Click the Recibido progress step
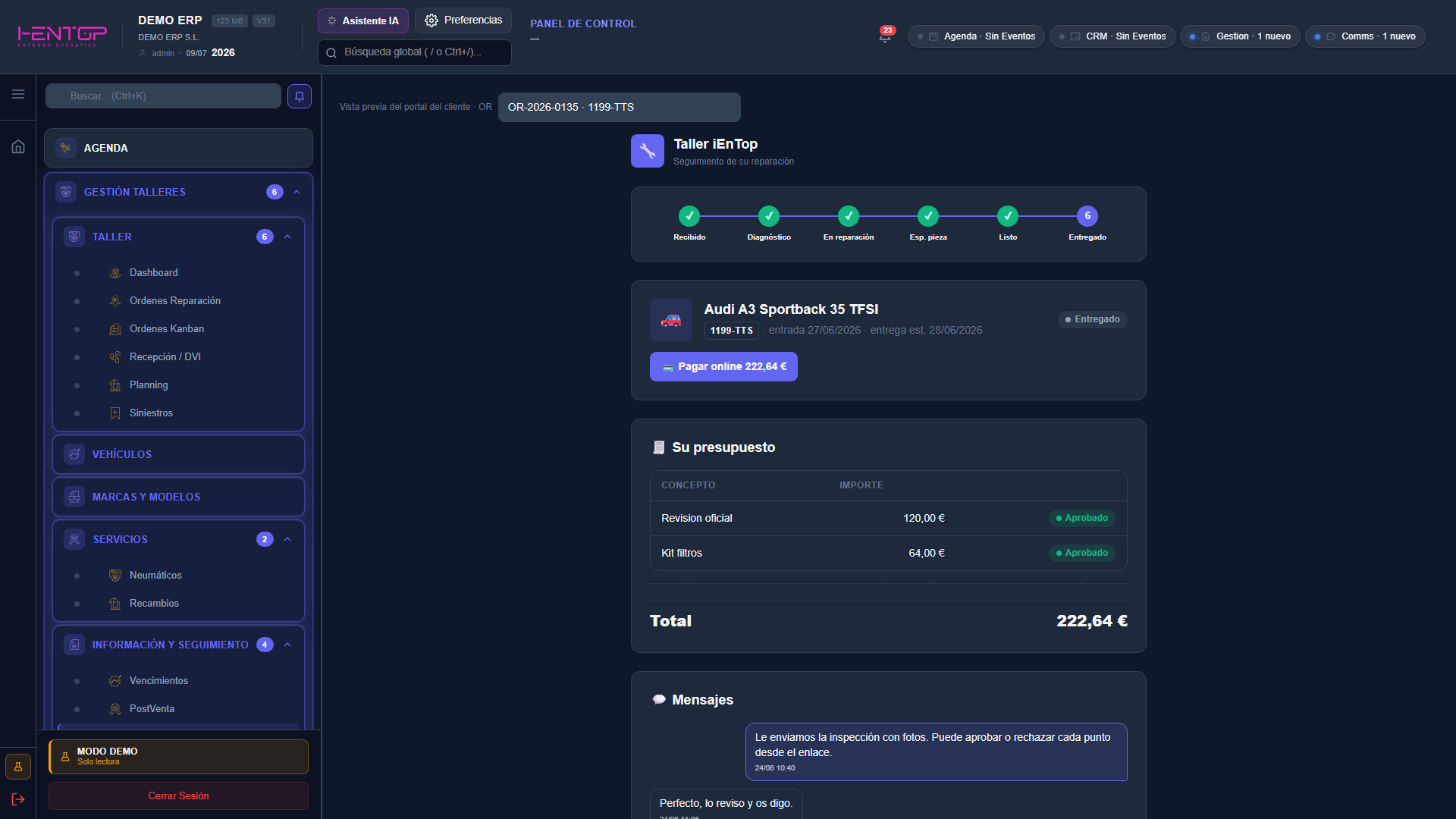 pos(689,216)
